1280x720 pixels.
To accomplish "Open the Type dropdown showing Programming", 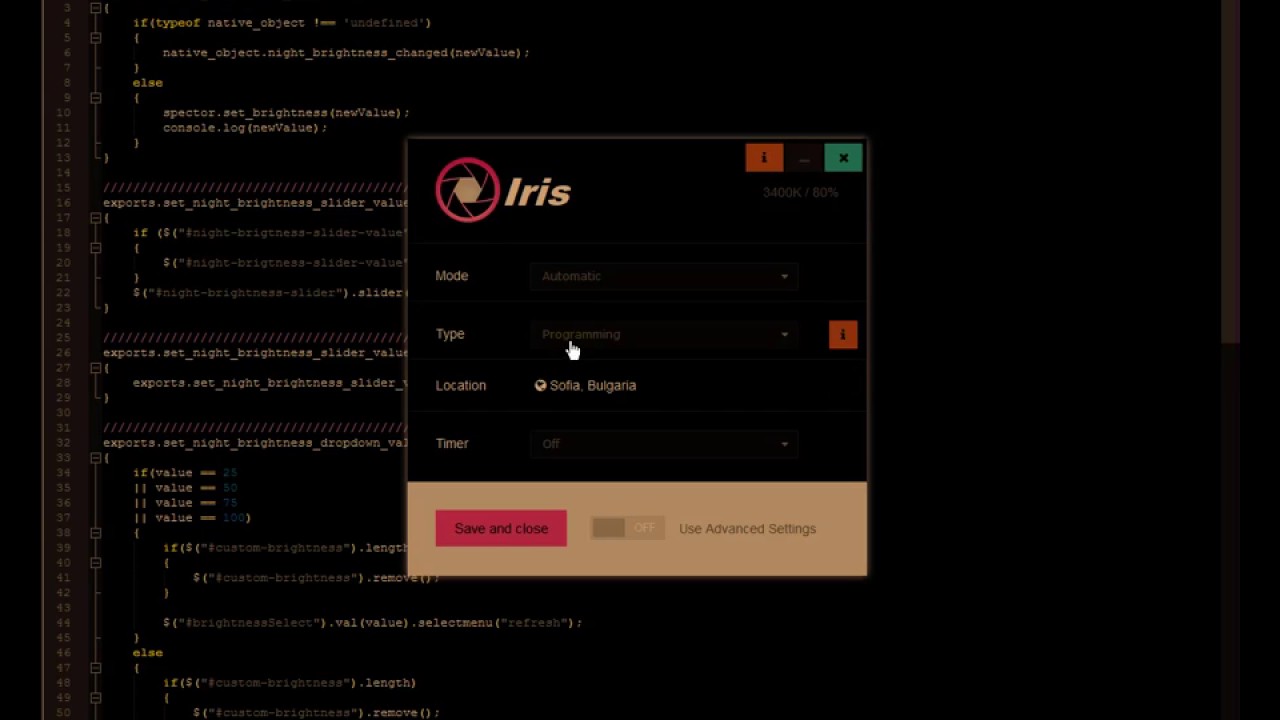I will click(664, 334).
